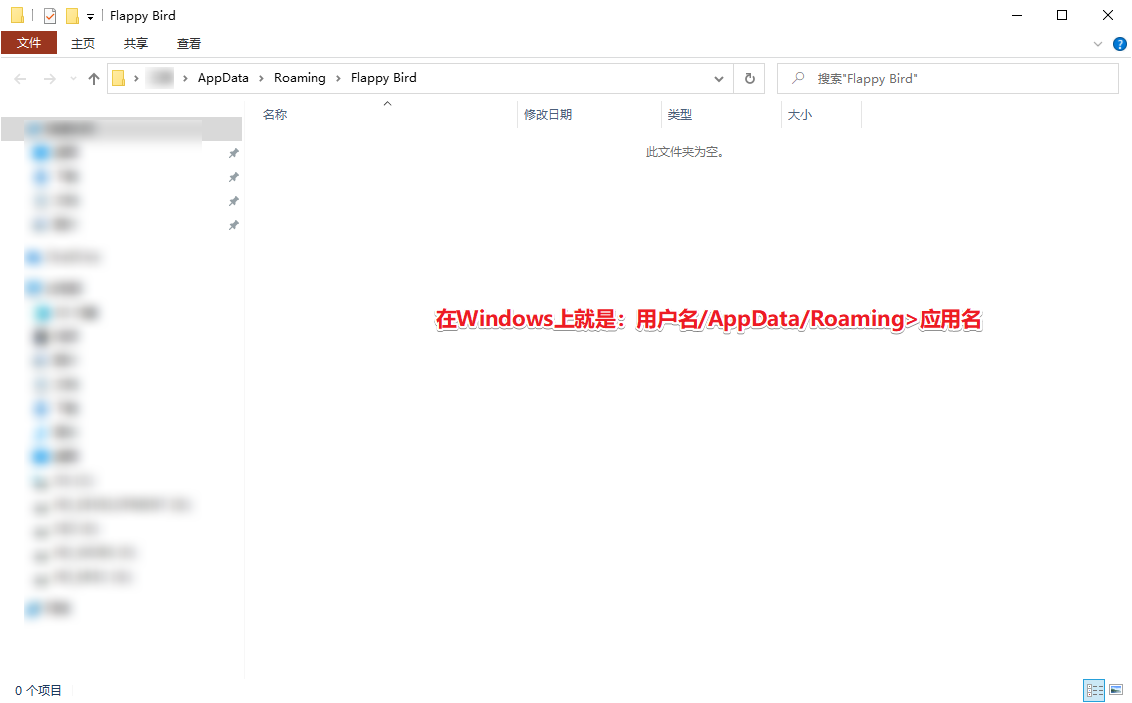This screenshot has height=703, width=1132.
Task: Refresh the current folder
Action: (x=749, y=79)
